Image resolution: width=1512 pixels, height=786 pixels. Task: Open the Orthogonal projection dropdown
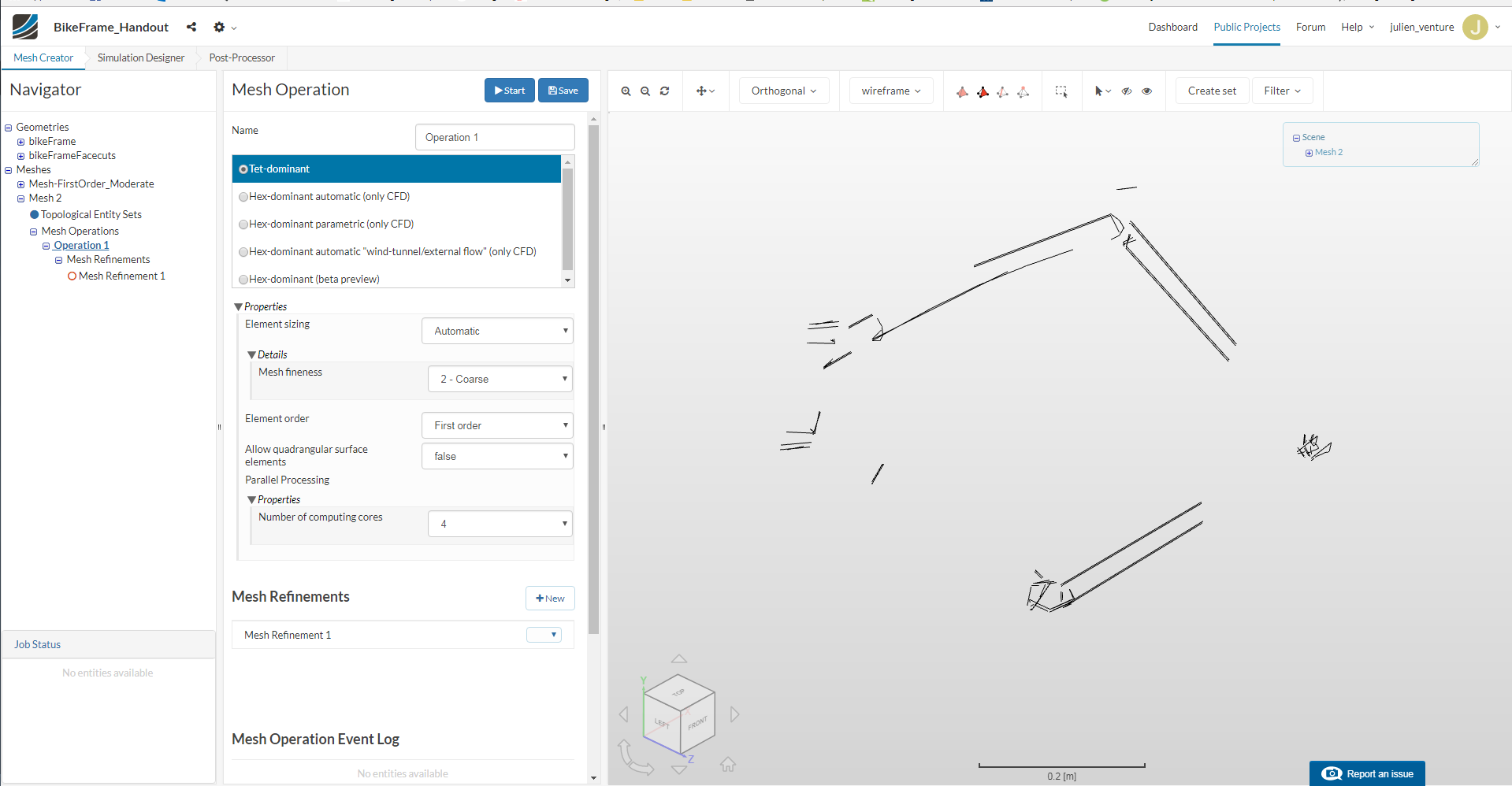[784, 91]
